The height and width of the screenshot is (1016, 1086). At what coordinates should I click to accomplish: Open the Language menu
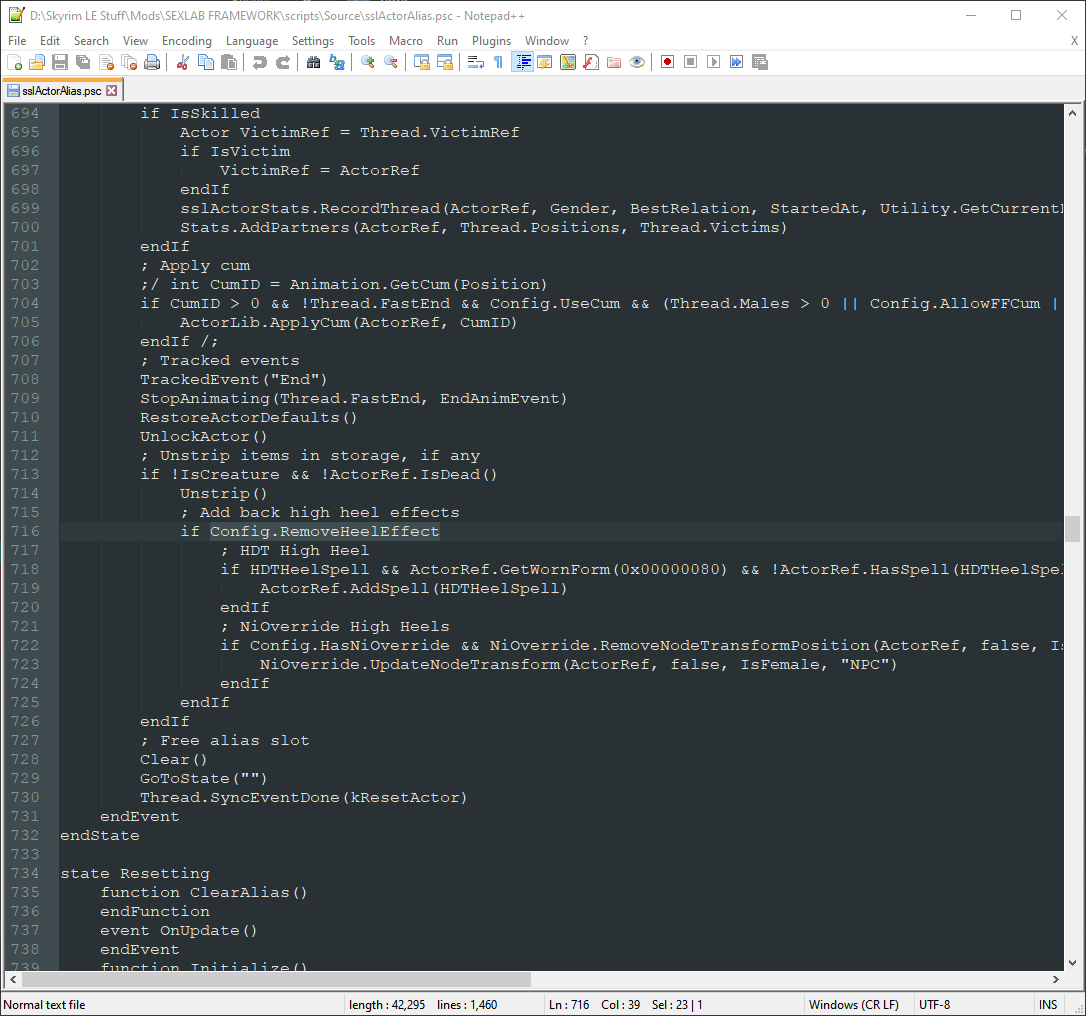[252, 41]
